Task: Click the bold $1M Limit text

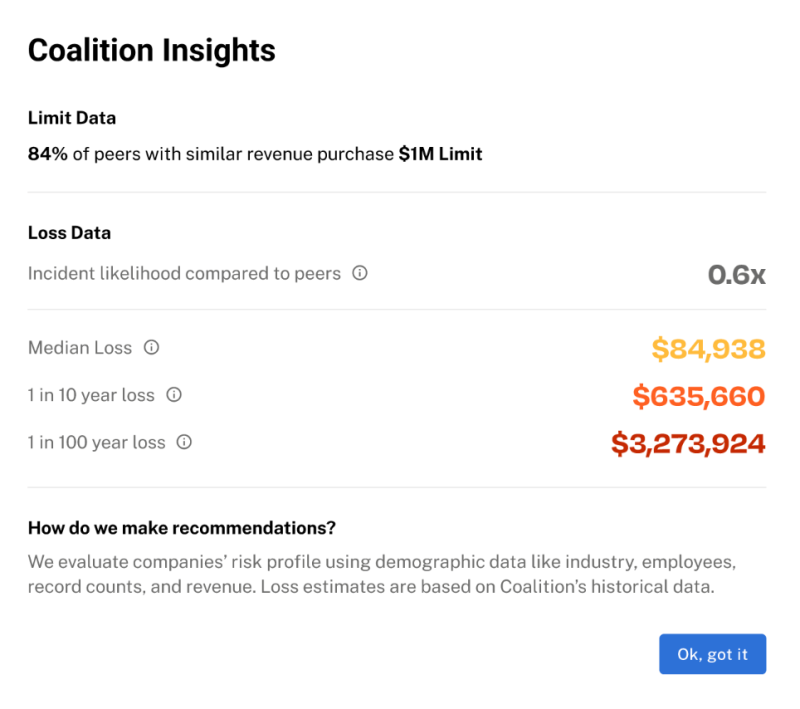Action: [x=440, y=155]
